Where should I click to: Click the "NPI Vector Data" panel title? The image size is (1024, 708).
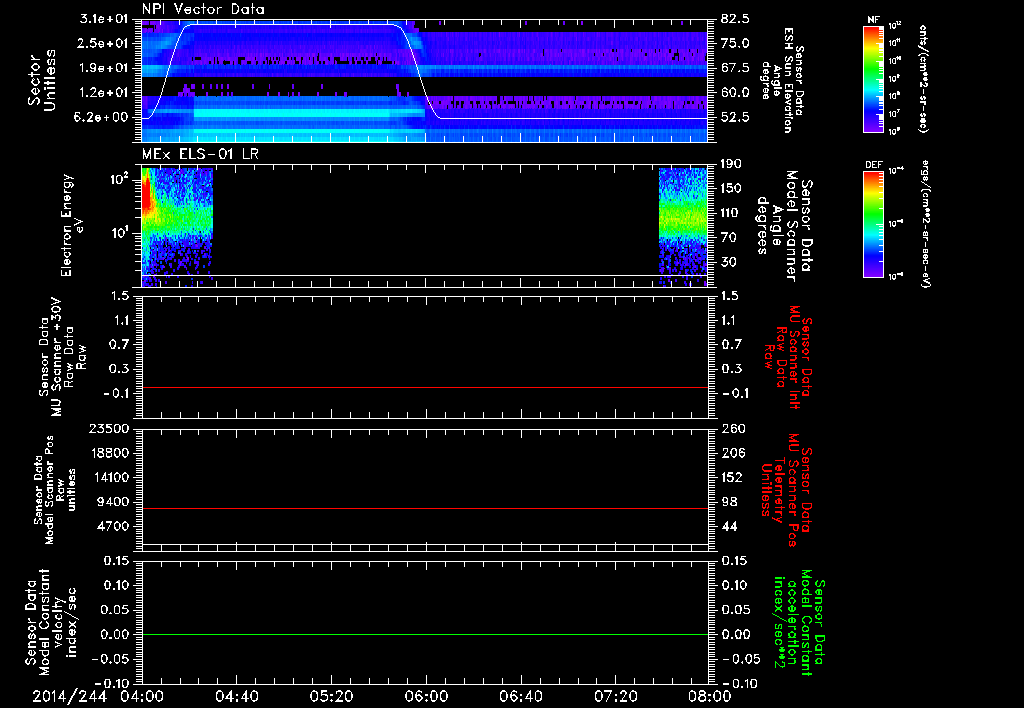pyautogui.click(x=203, y=9)
